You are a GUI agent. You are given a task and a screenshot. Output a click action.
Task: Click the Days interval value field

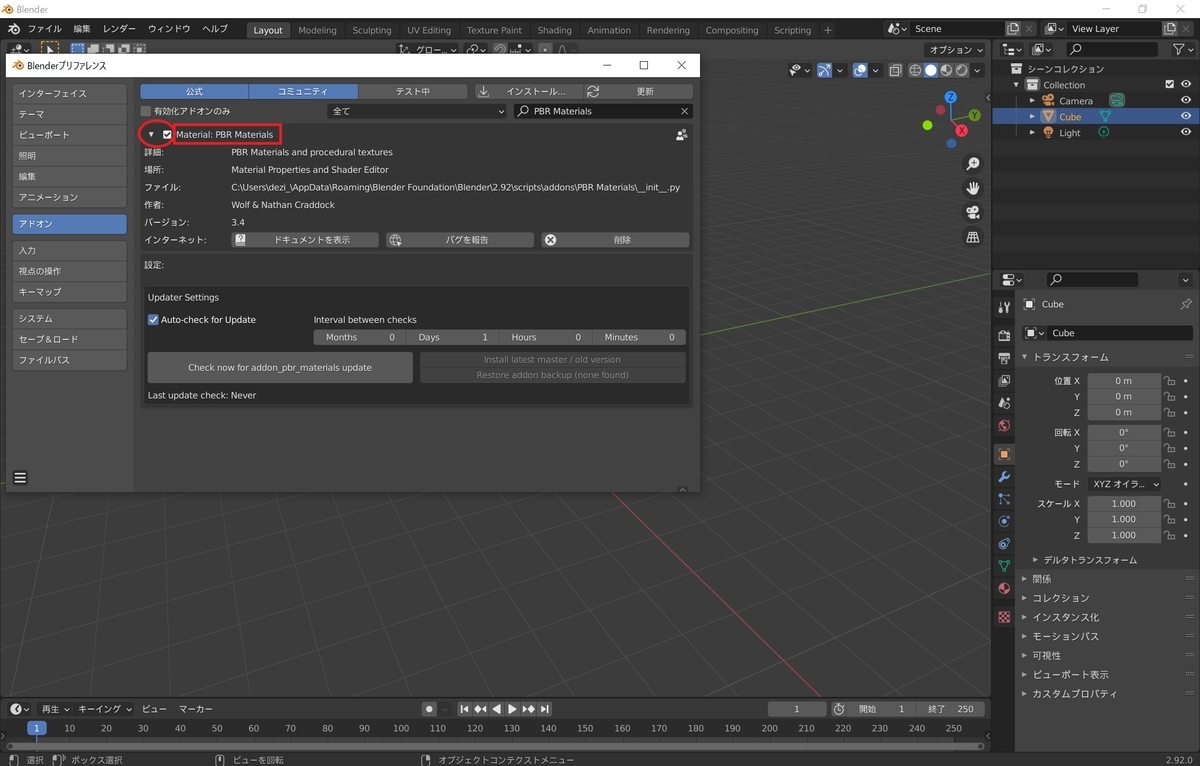coord(455,337)
